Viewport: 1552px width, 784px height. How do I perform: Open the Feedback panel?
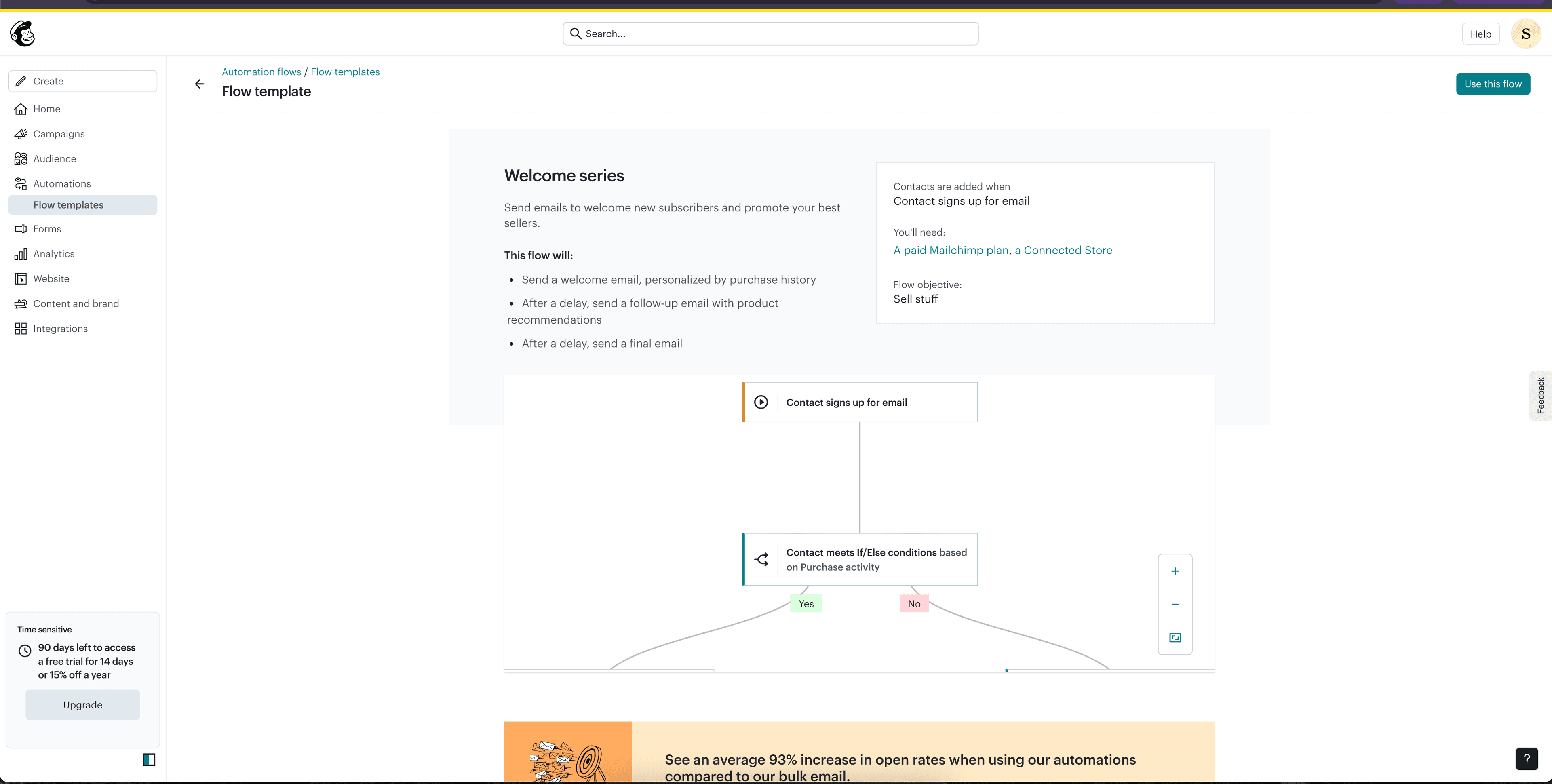1541,395
